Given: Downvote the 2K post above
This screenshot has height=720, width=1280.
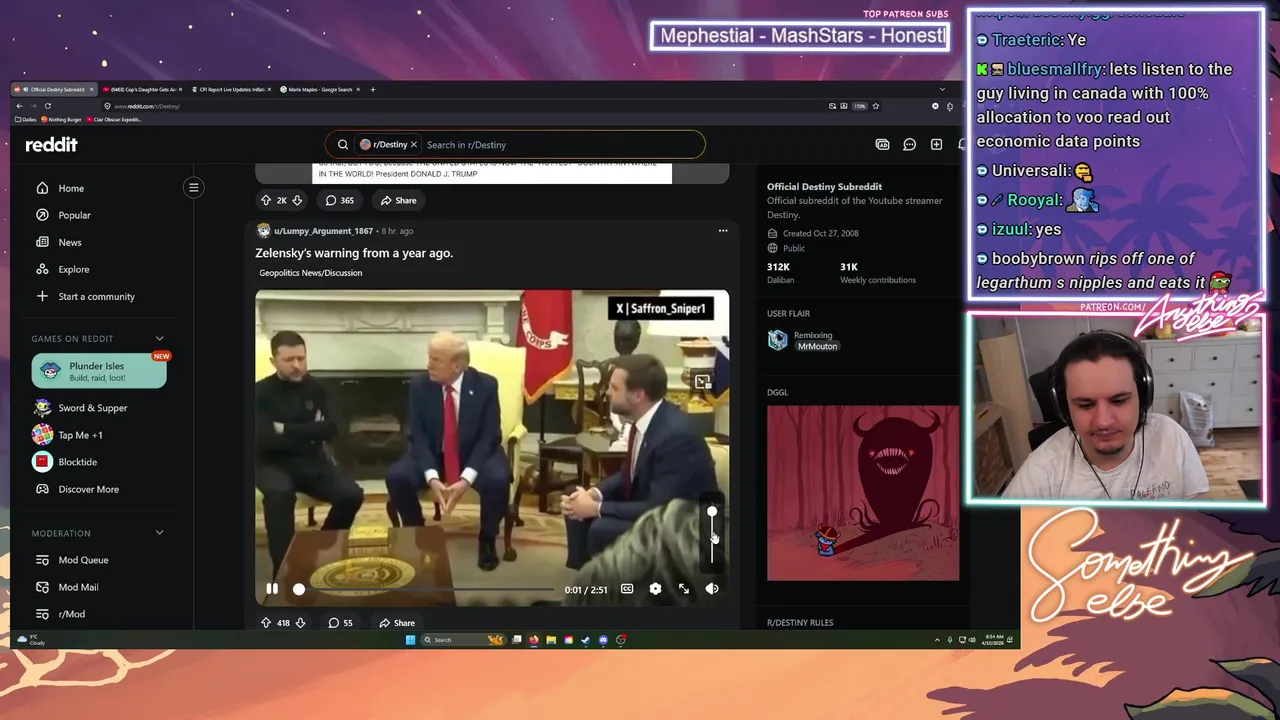Looking at the screenshot, I should coord(297,200).
